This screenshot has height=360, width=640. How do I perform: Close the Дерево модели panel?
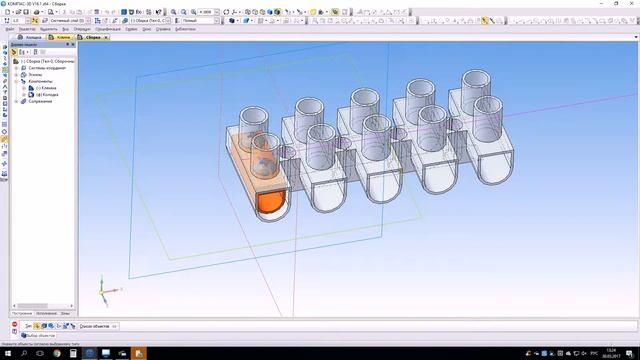[x=73, y=44]
